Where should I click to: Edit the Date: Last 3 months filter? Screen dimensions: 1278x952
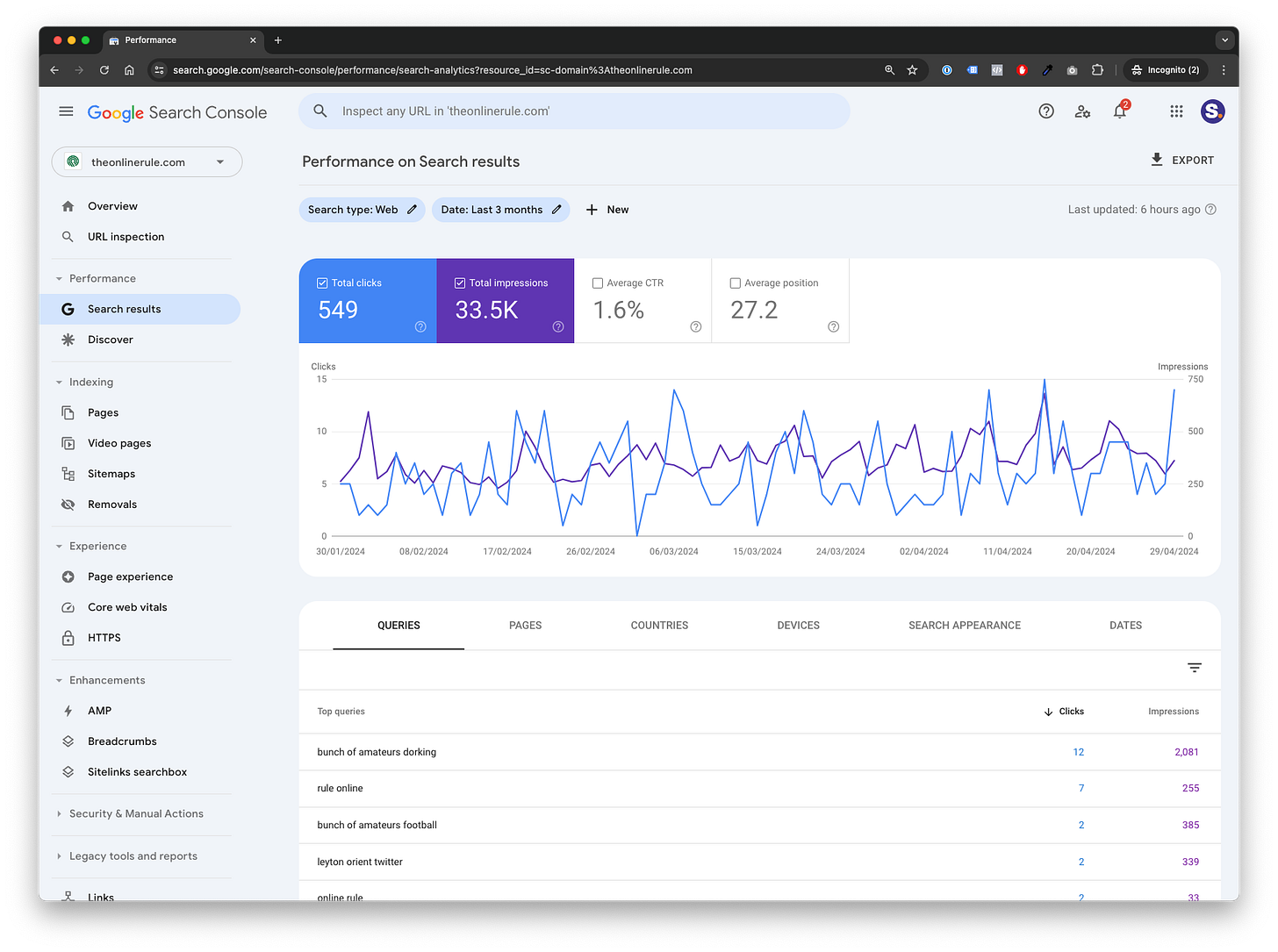click(x=501, y=210)
